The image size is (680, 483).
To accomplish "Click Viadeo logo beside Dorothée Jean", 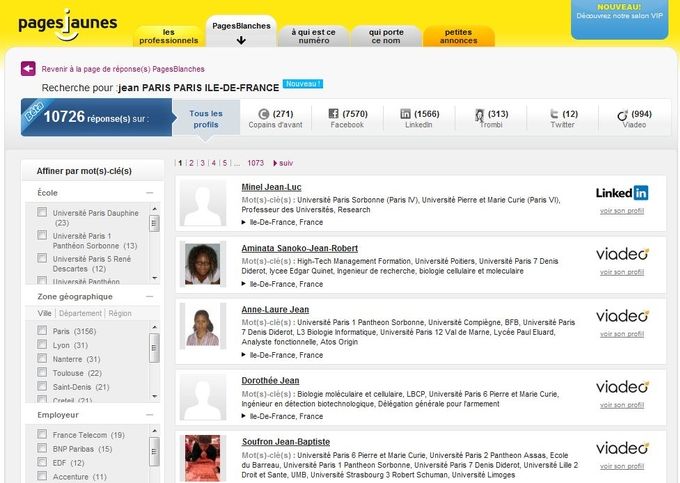I will coord(622,387).
